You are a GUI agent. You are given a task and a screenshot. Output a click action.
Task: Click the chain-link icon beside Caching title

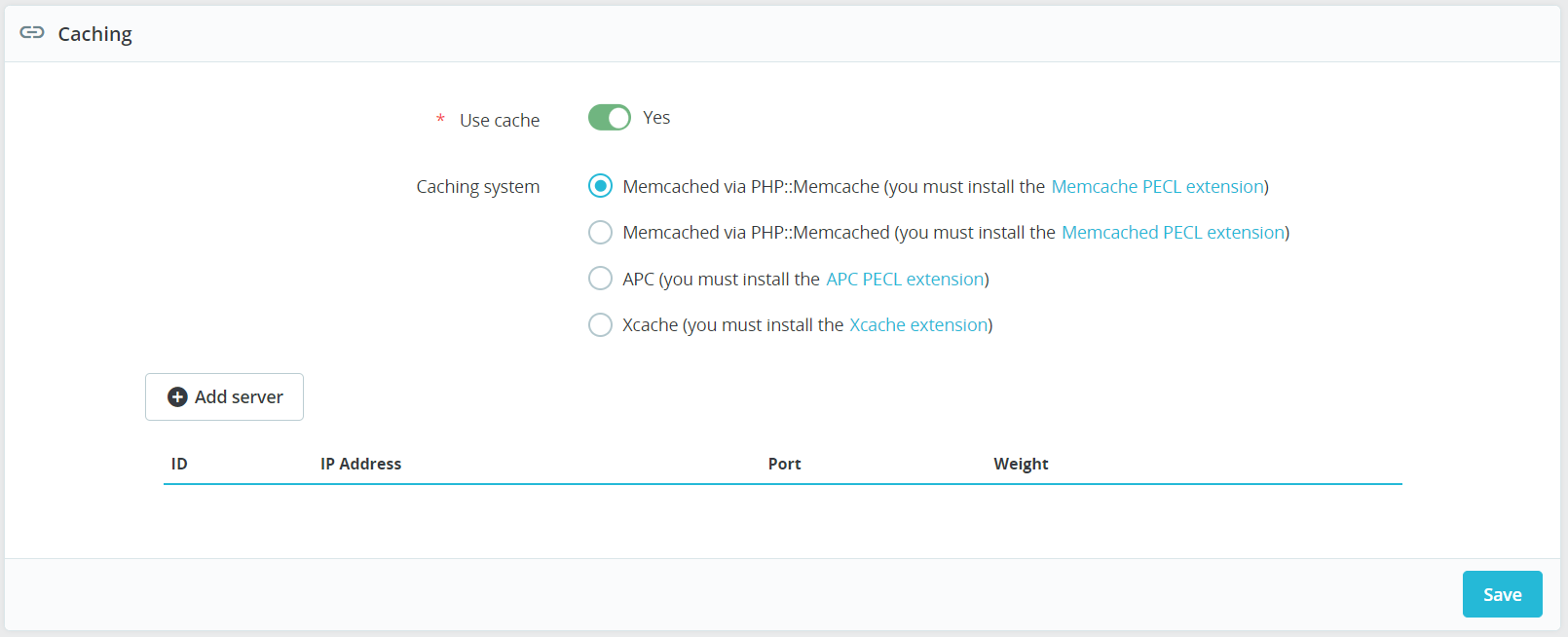click(32, 33)
